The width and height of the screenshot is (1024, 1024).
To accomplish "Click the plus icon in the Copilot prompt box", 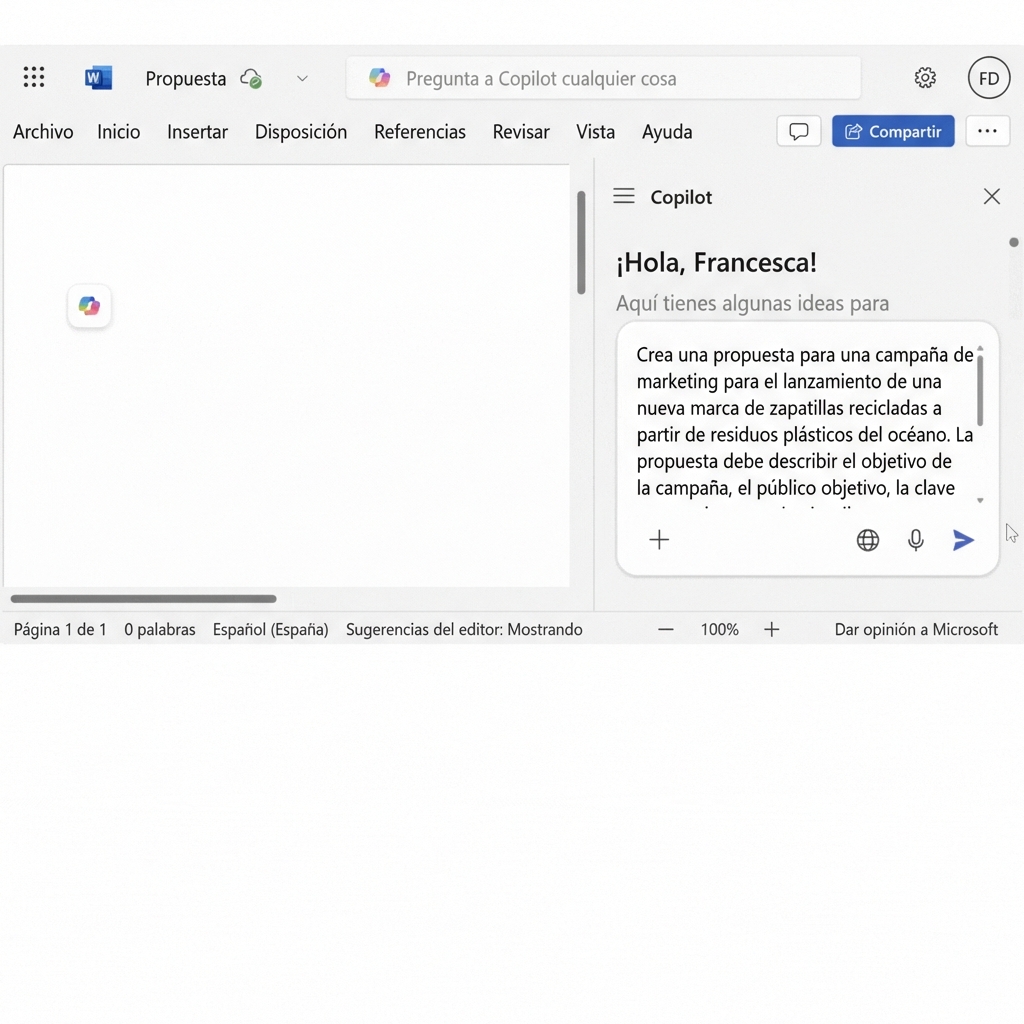I will pyautogui.click(x=659, y=539).
